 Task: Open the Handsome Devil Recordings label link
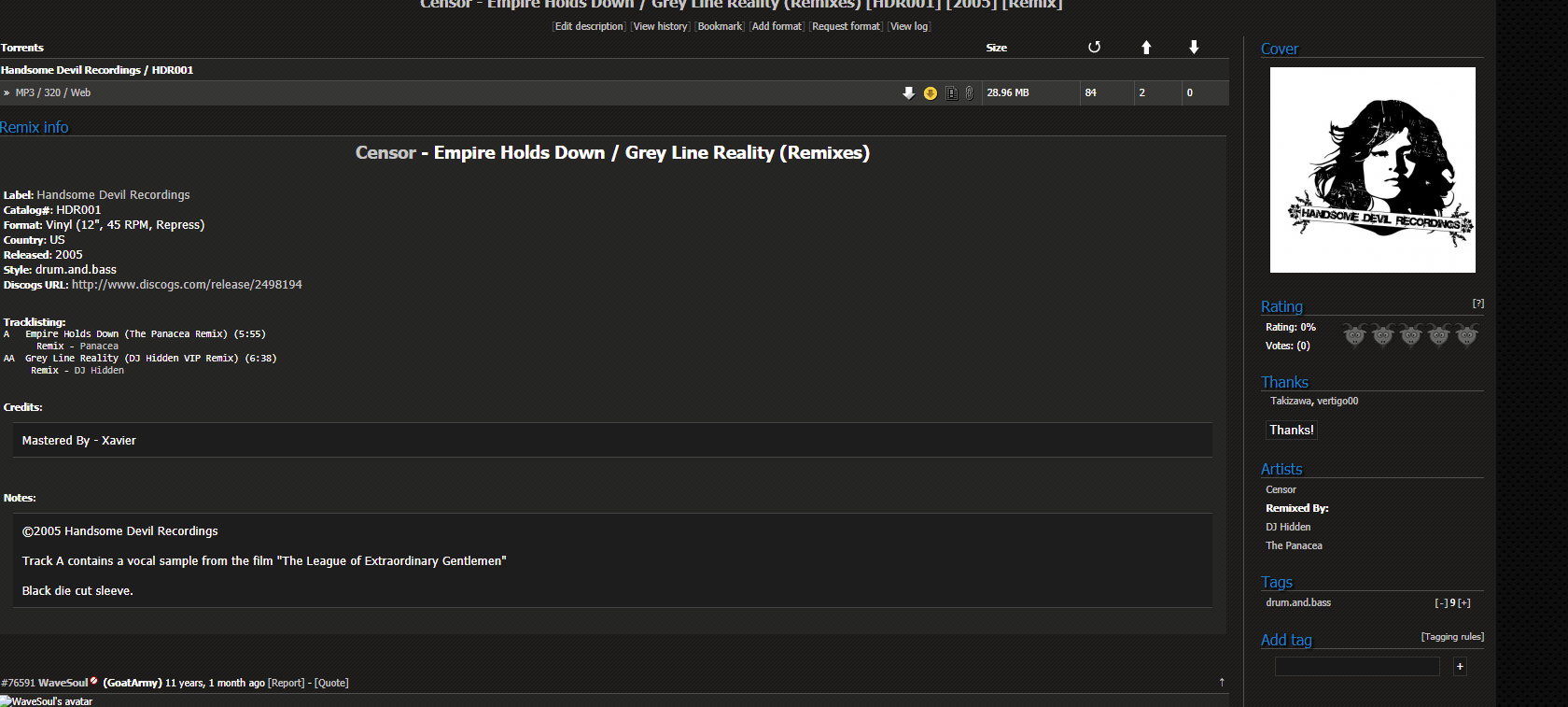pyautogui.click(x=113, y=195)
